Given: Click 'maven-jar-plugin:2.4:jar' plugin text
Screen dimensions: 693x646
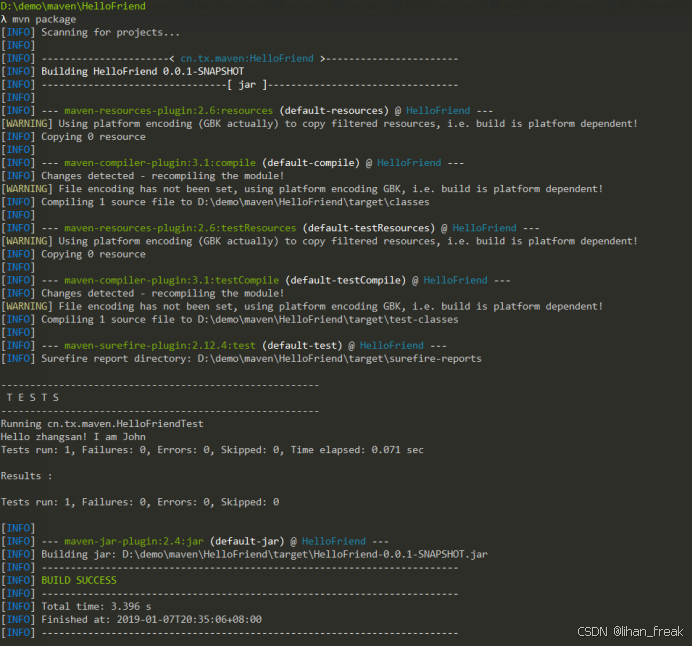Looking at the screenshot, I should (134, 541).
